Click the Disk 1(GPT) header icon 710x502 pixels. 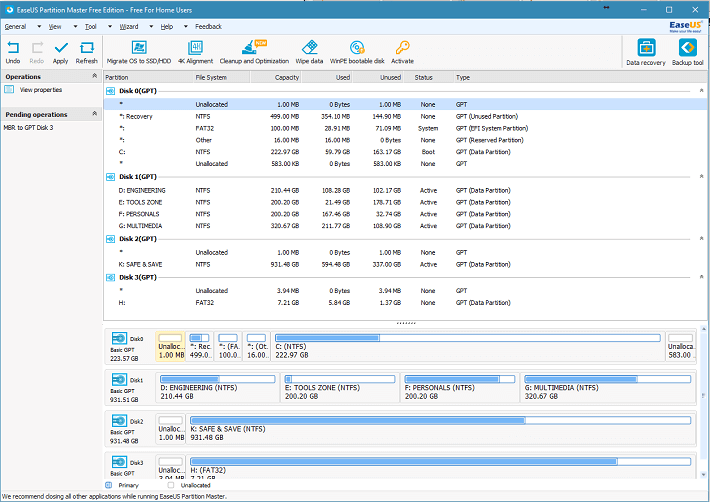tap(110, 177)
